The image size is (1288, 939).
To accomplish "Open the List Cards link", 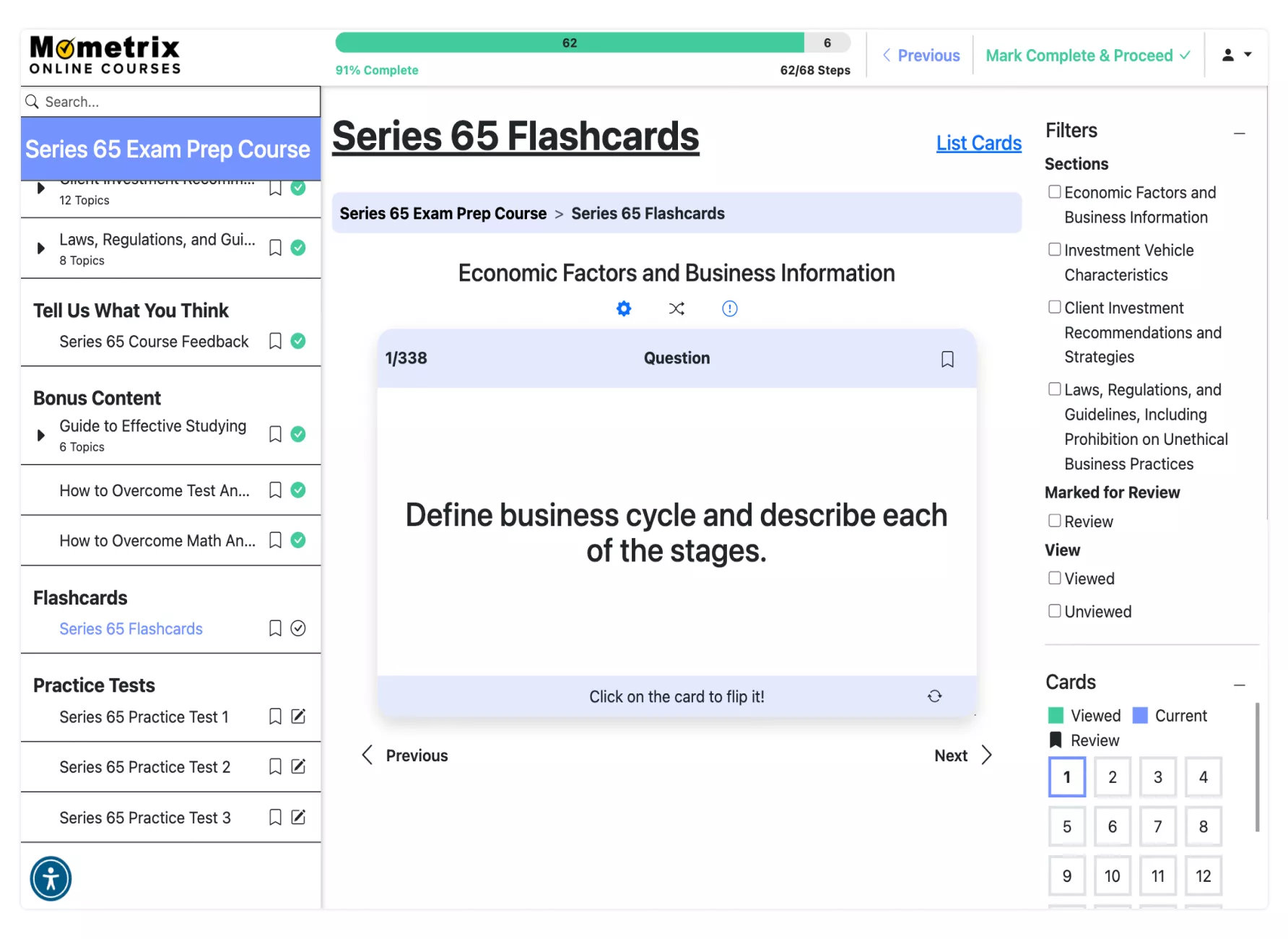I will pyautogui.click(x=978, y=143).
